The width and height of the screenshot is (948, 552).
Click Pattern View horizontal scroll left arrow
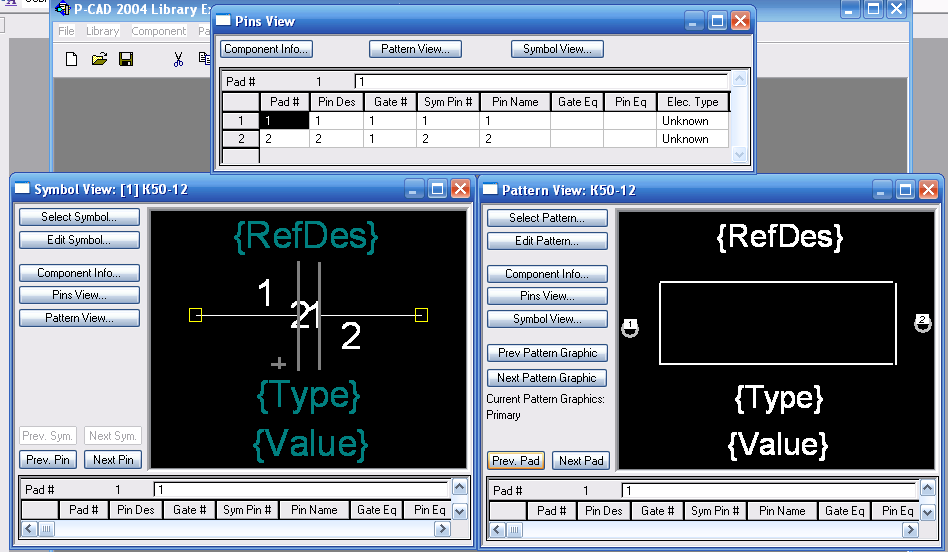point(497,530)
